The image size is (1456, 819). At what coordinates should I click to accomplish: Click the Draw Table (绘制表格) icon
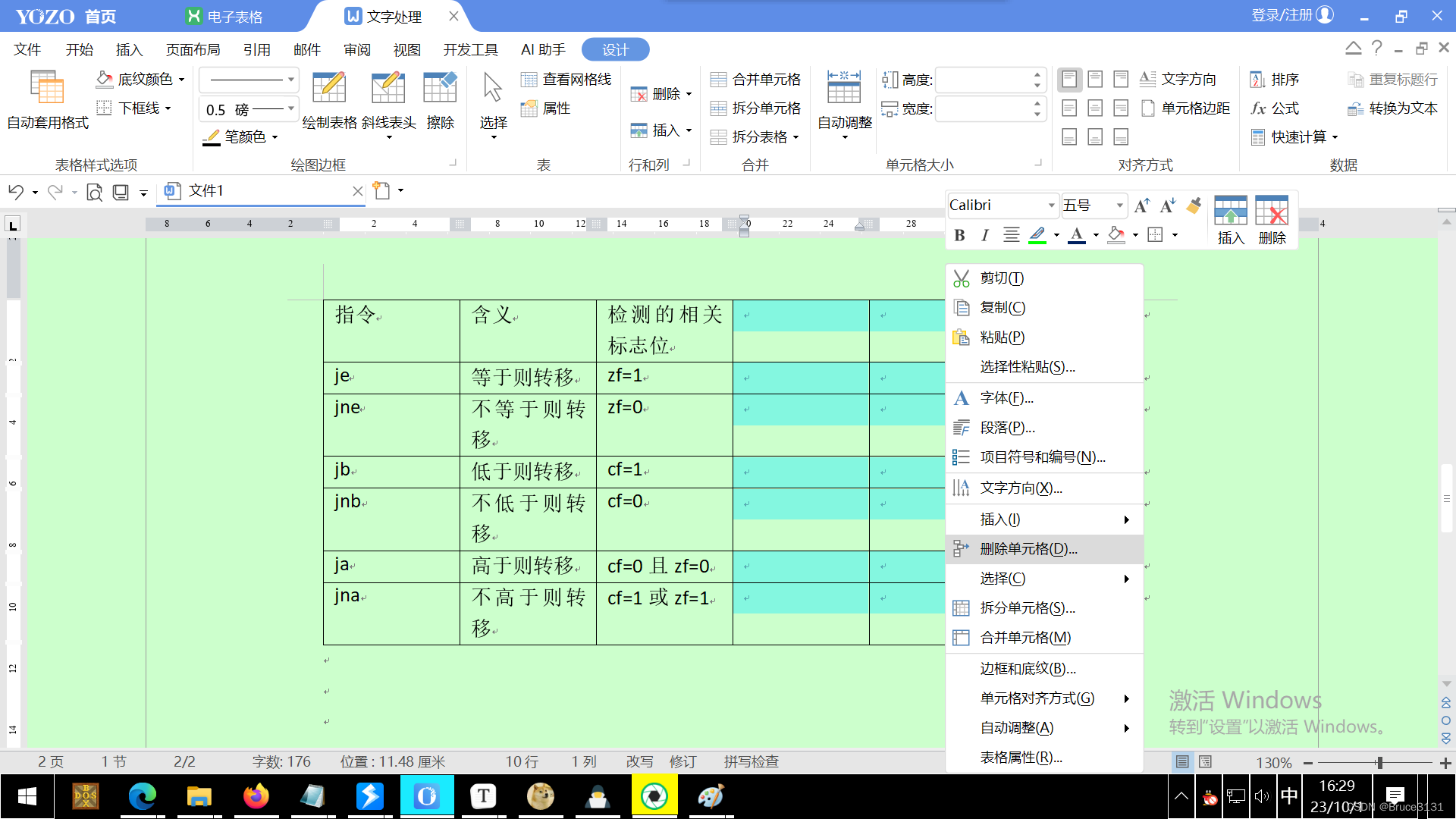click(329, 89)
